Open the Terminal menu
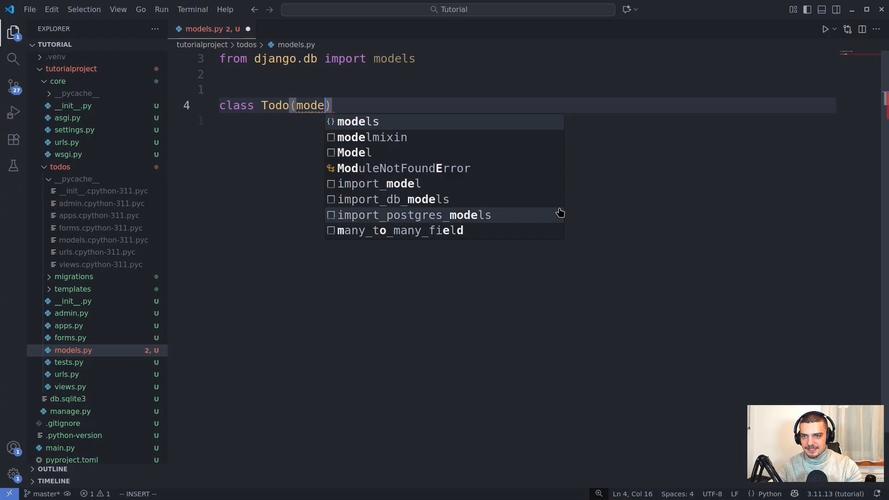This screenshot has height=500, width=889. click(x=192, y=9)
